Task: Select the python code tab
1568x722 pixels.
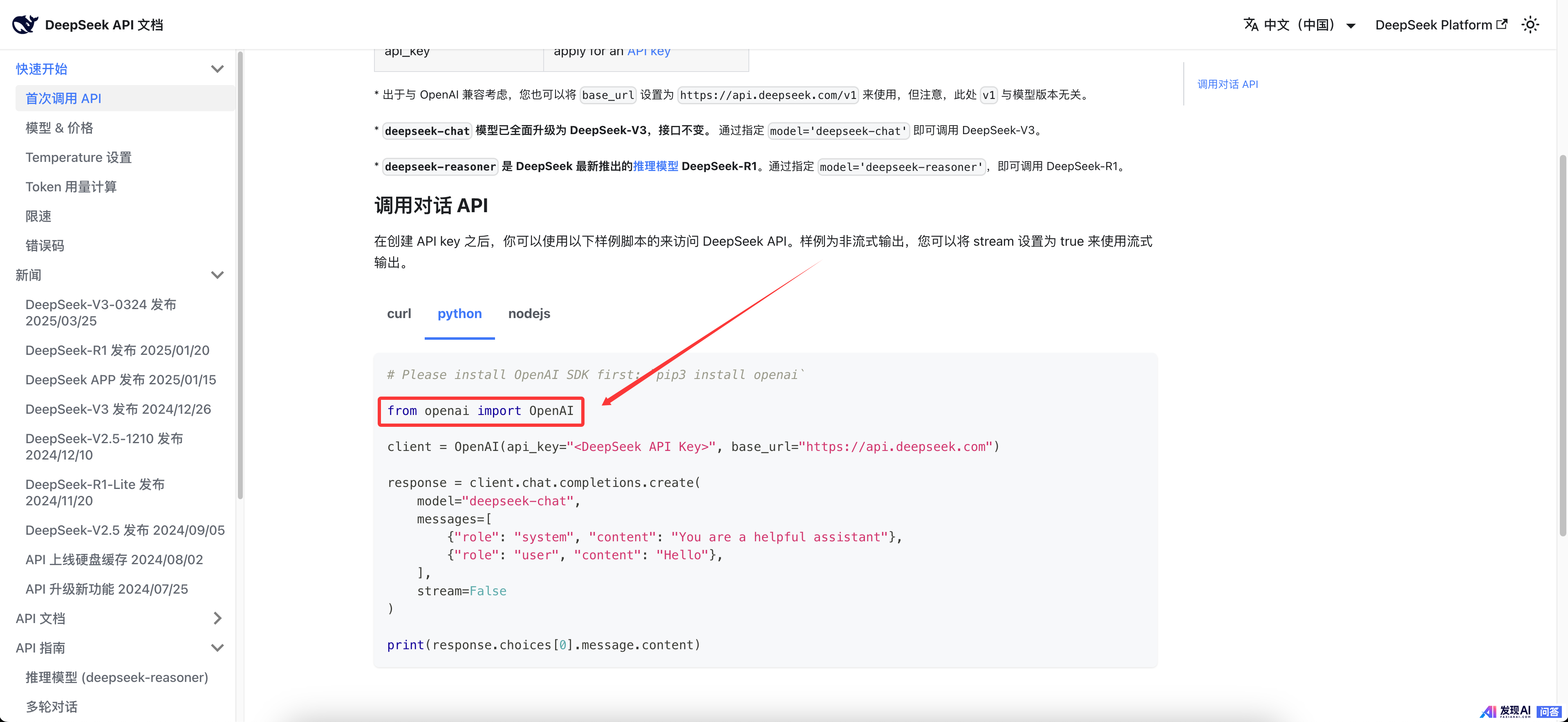Action: click(459, 314)
